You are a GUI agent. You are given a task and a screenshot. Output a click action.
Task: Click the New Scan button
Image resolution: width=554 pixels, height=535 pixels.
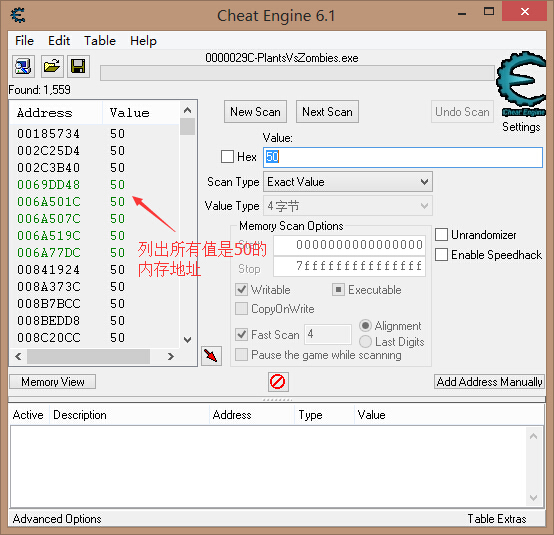[255, 112]
